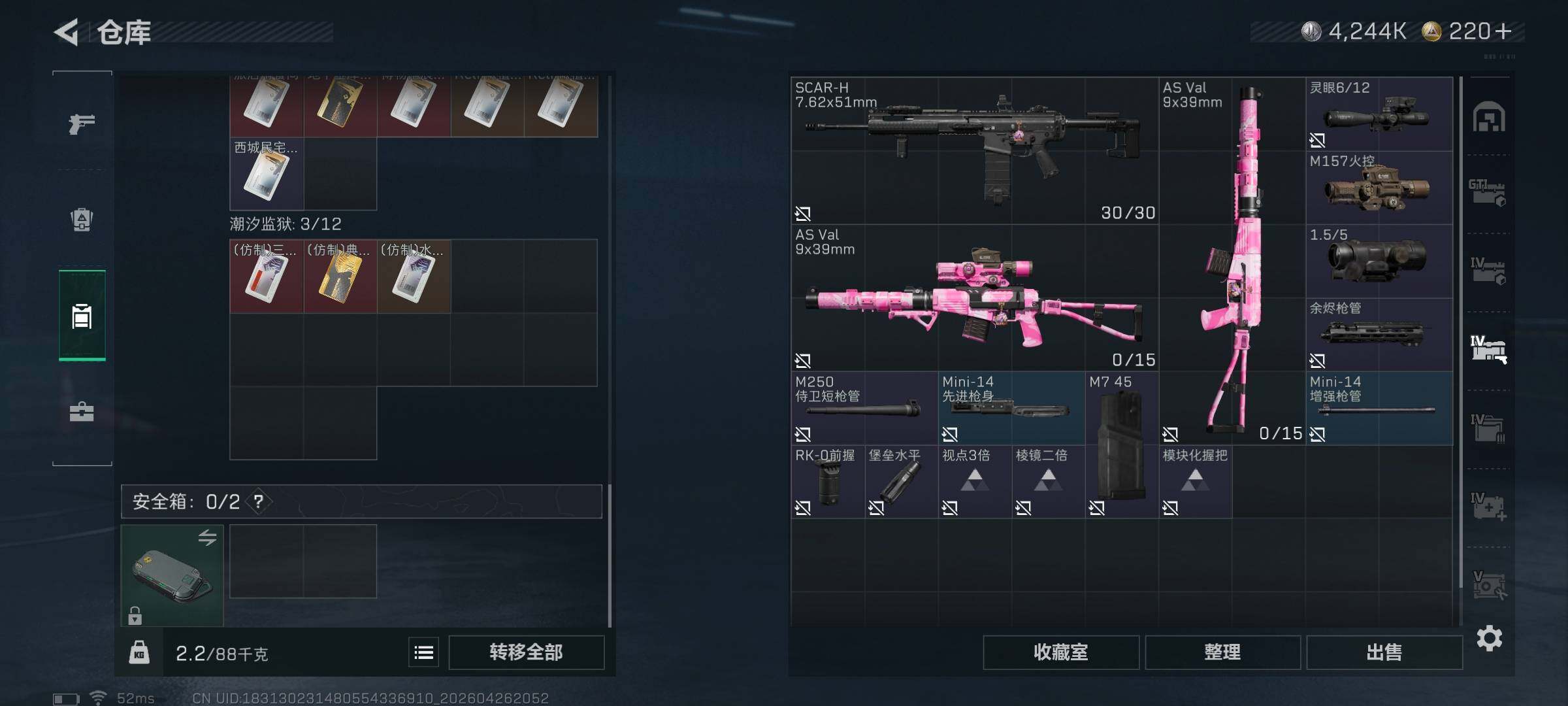
Task: Select the briefcase sidebar tab
Action: pyautogui.click(x=82, y=412)
